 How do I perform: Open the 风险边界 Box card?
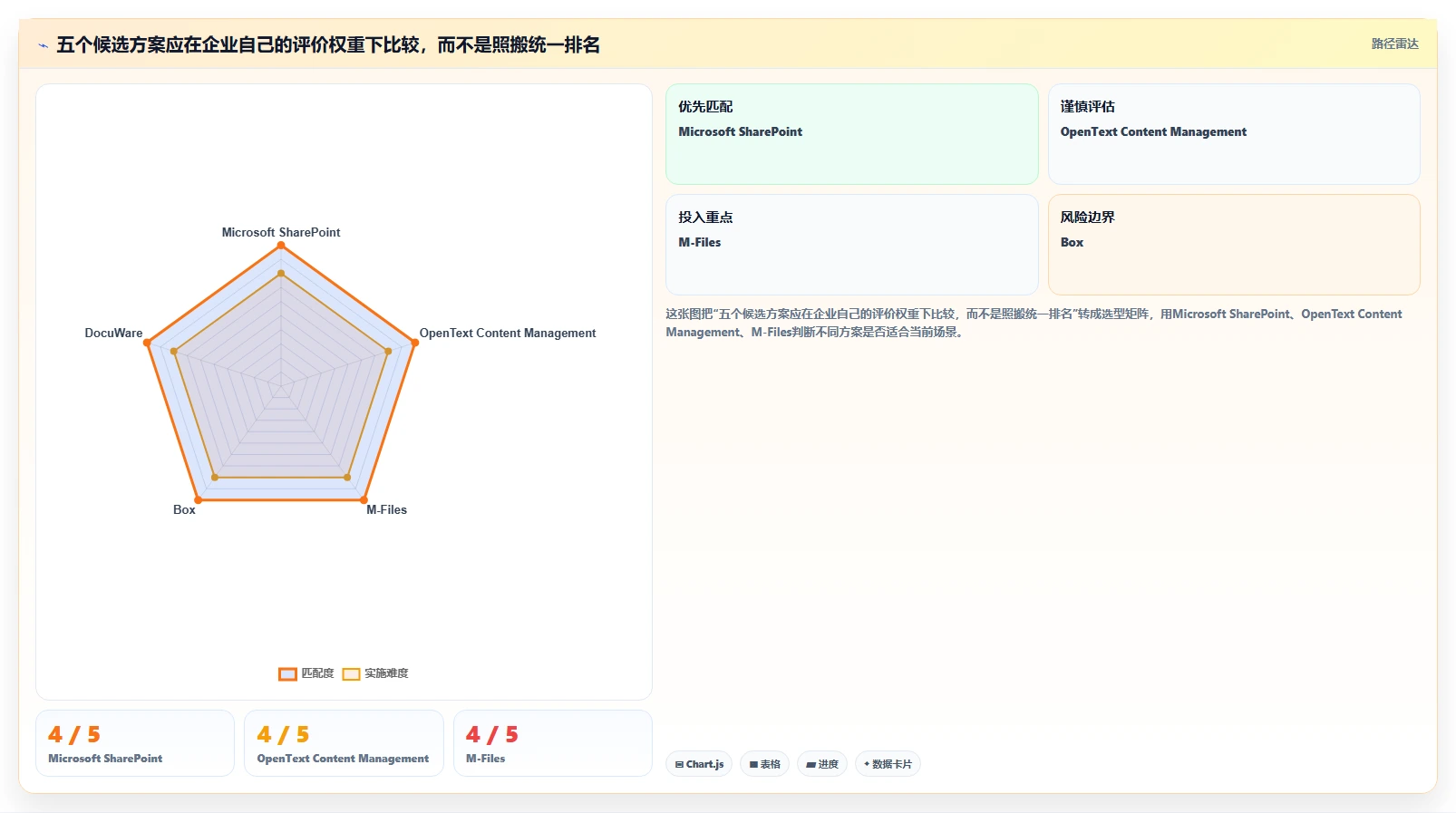click(x=1234, y=245)
